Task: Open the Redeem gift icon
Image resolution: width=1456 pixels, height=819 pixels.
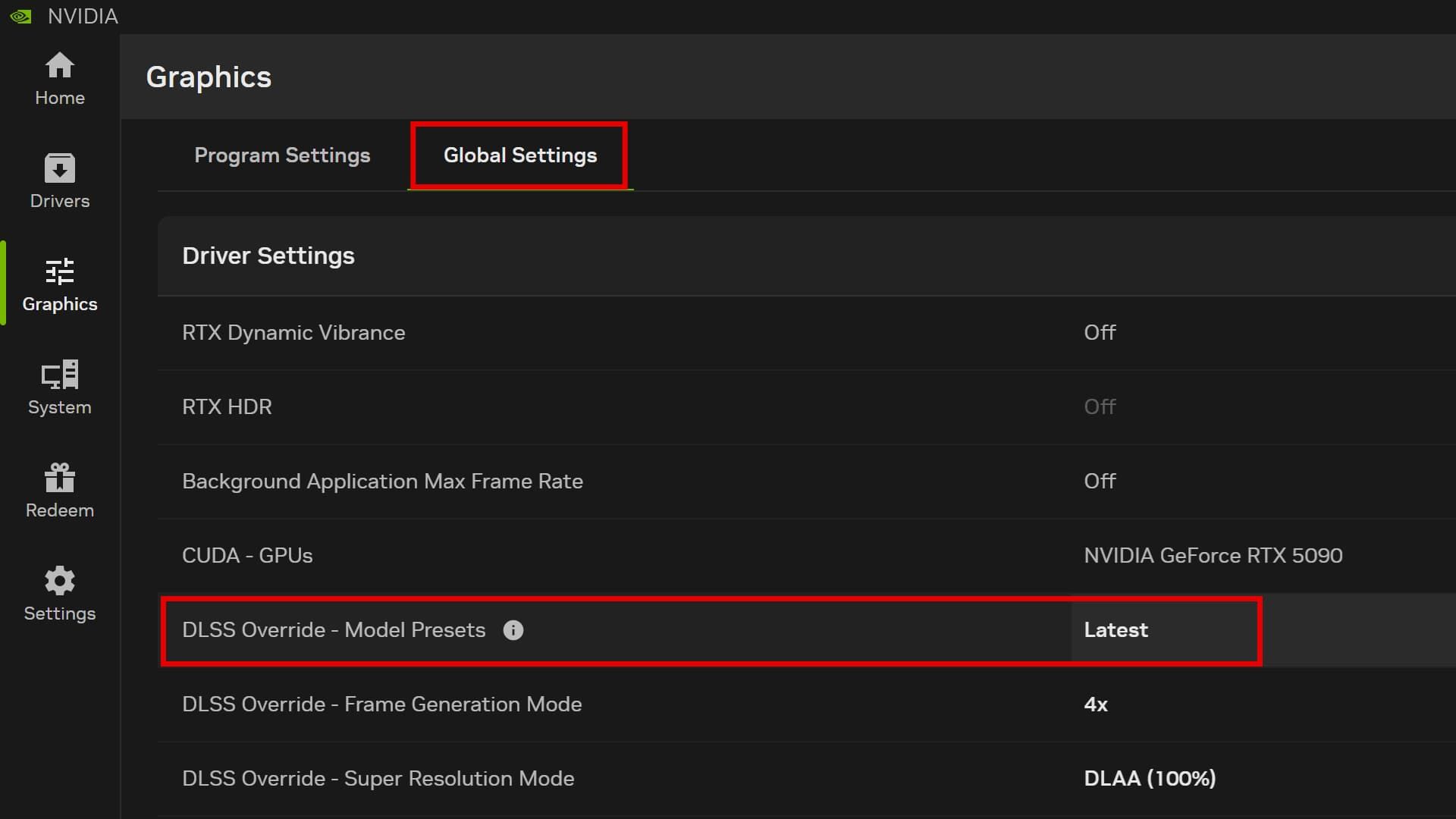Action: tap(59, 478)
